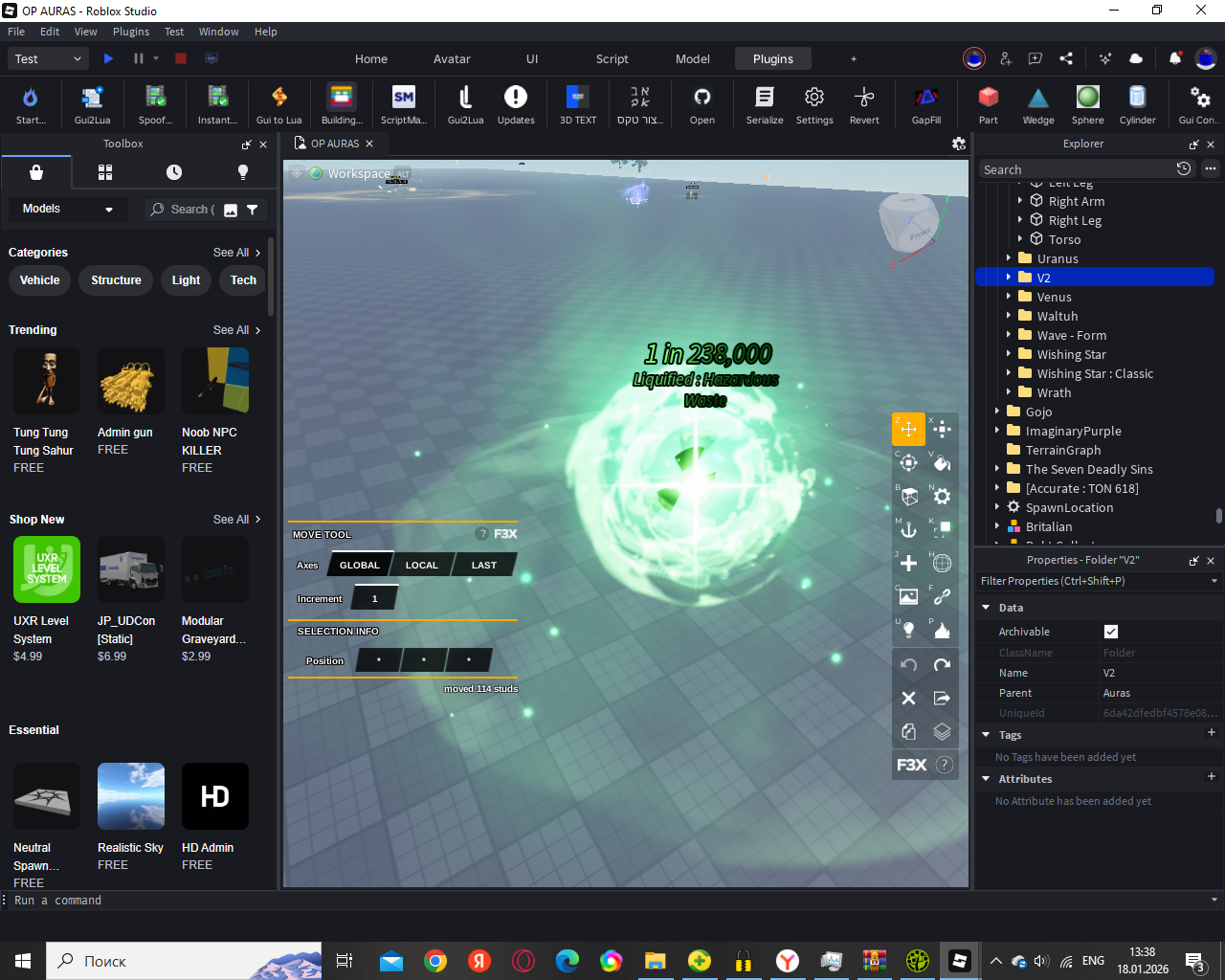Add a tag with the plus button
The height and width of the screenshot is (980, 1225).
[1211, 733]
